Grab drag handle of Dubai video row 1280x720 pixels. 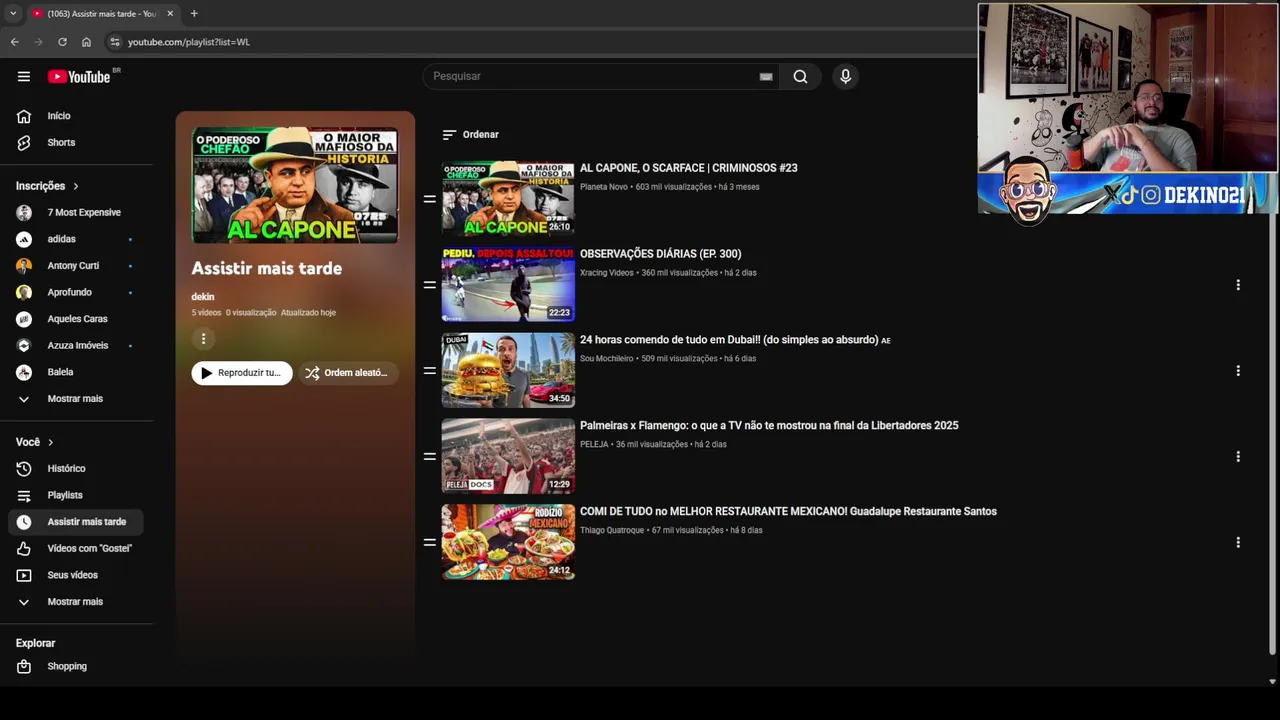(x=429, y=371)
